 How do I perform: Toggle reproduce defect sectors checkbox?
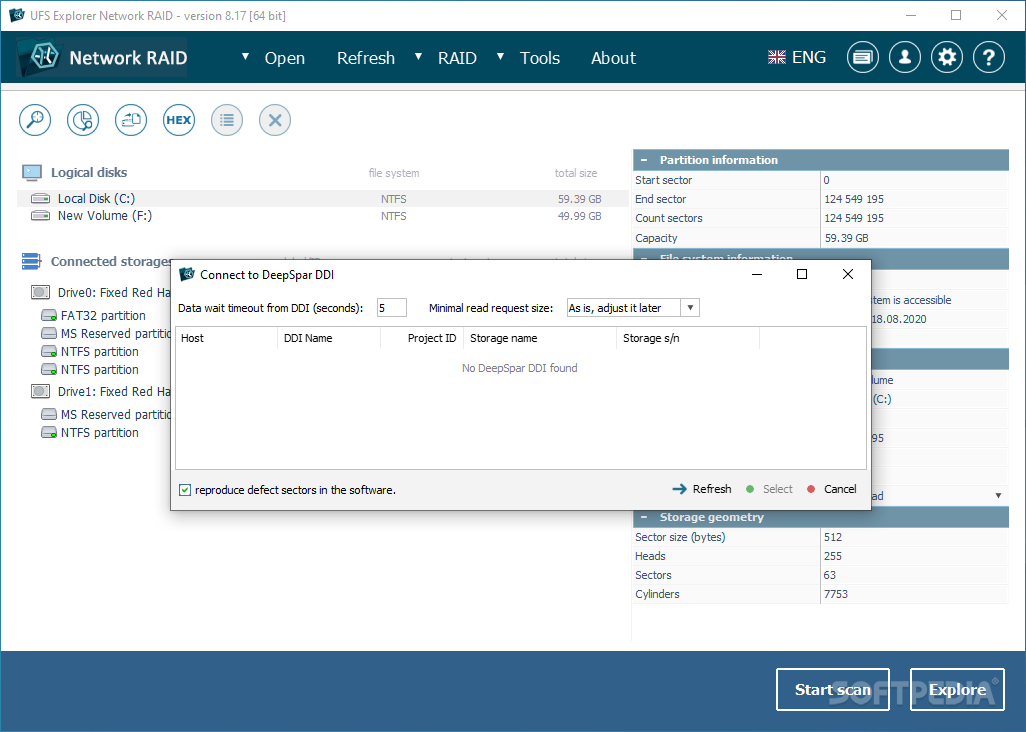pyautogui.click(x=185, y=490)
